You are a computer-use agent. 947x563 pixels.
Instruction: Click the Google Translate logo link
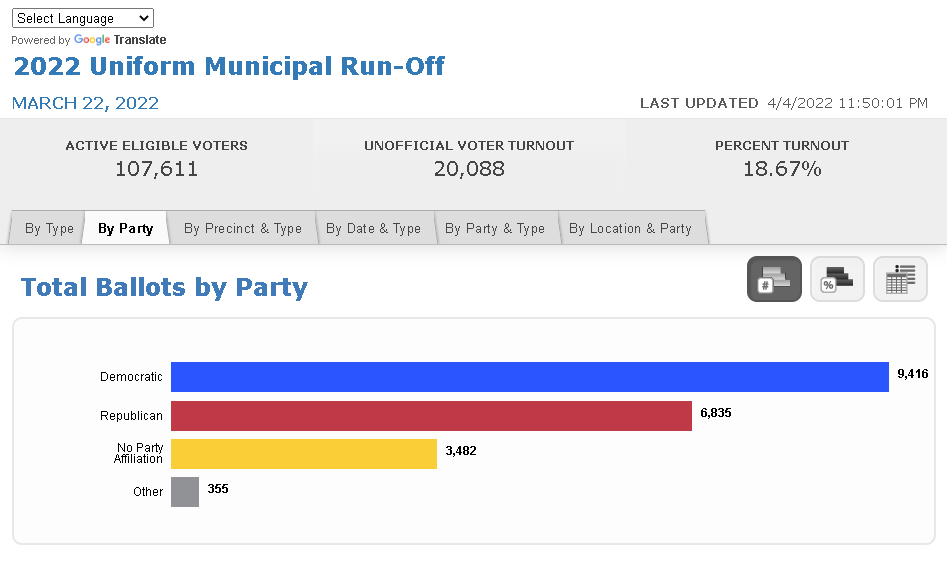[120, 40]
